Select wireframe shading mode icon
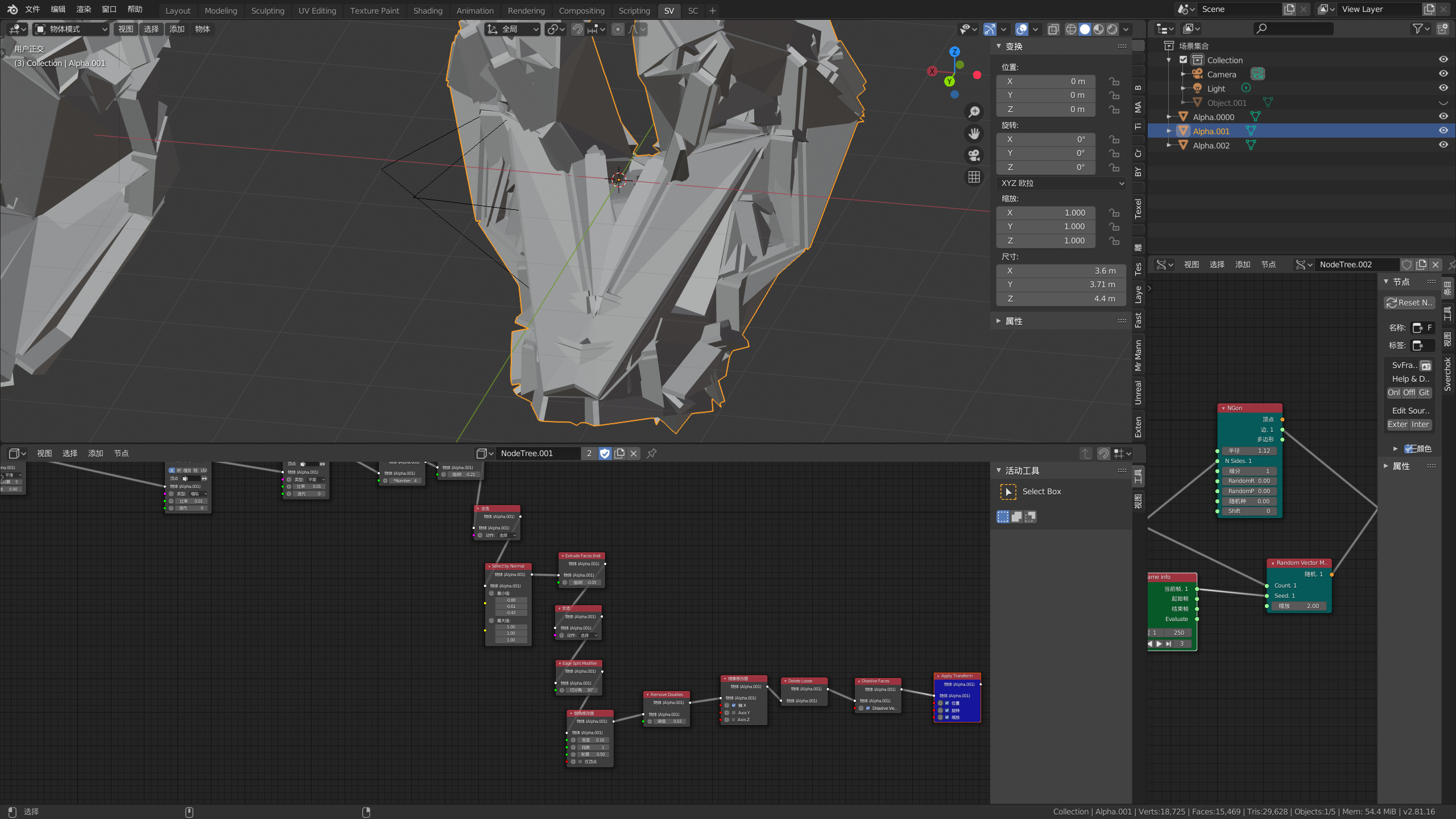The height and width of the screenshot is (819, 1456). pos(1071,29)
